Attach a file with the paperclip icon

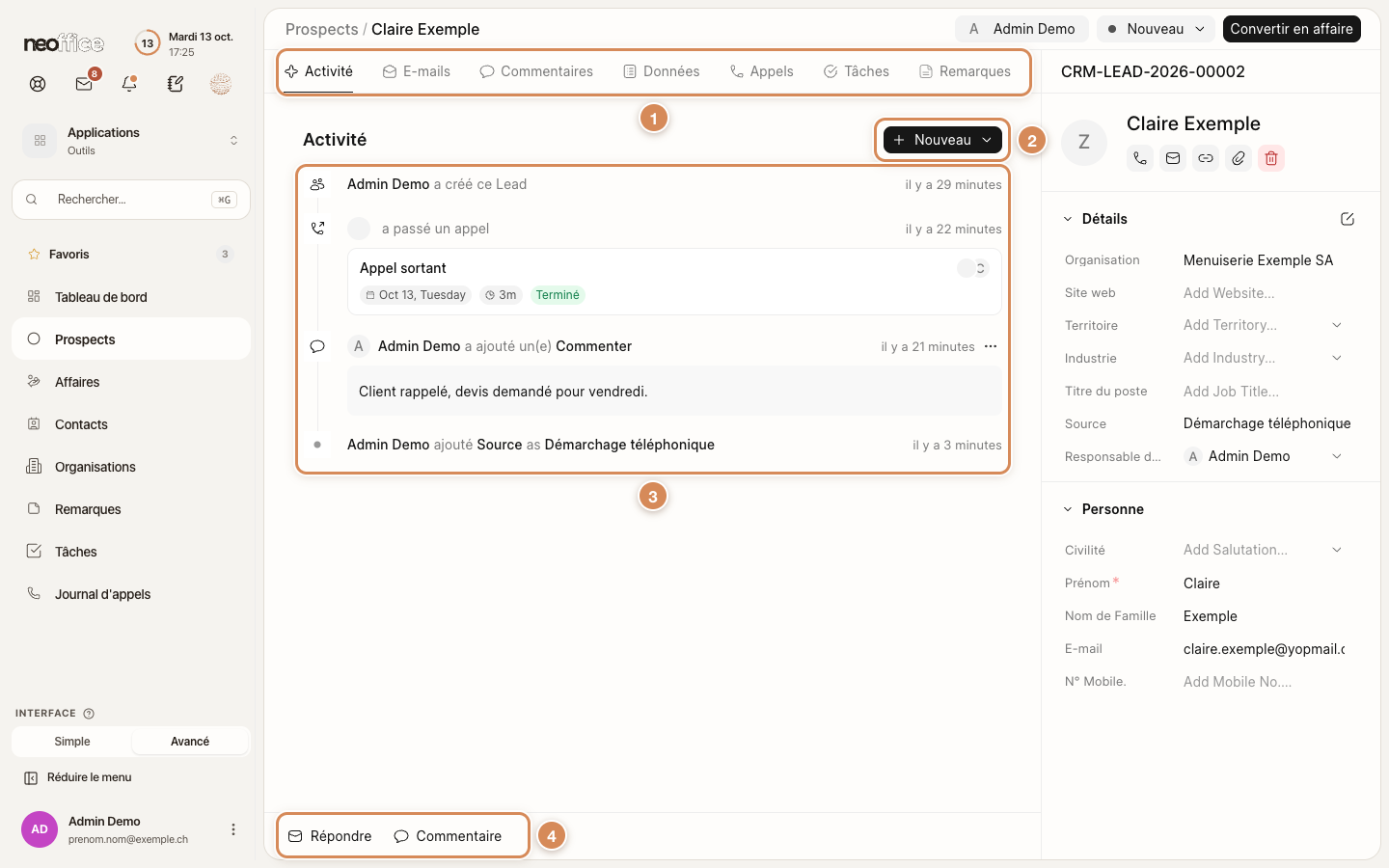pyautogui.click(x=1239, y=158)
